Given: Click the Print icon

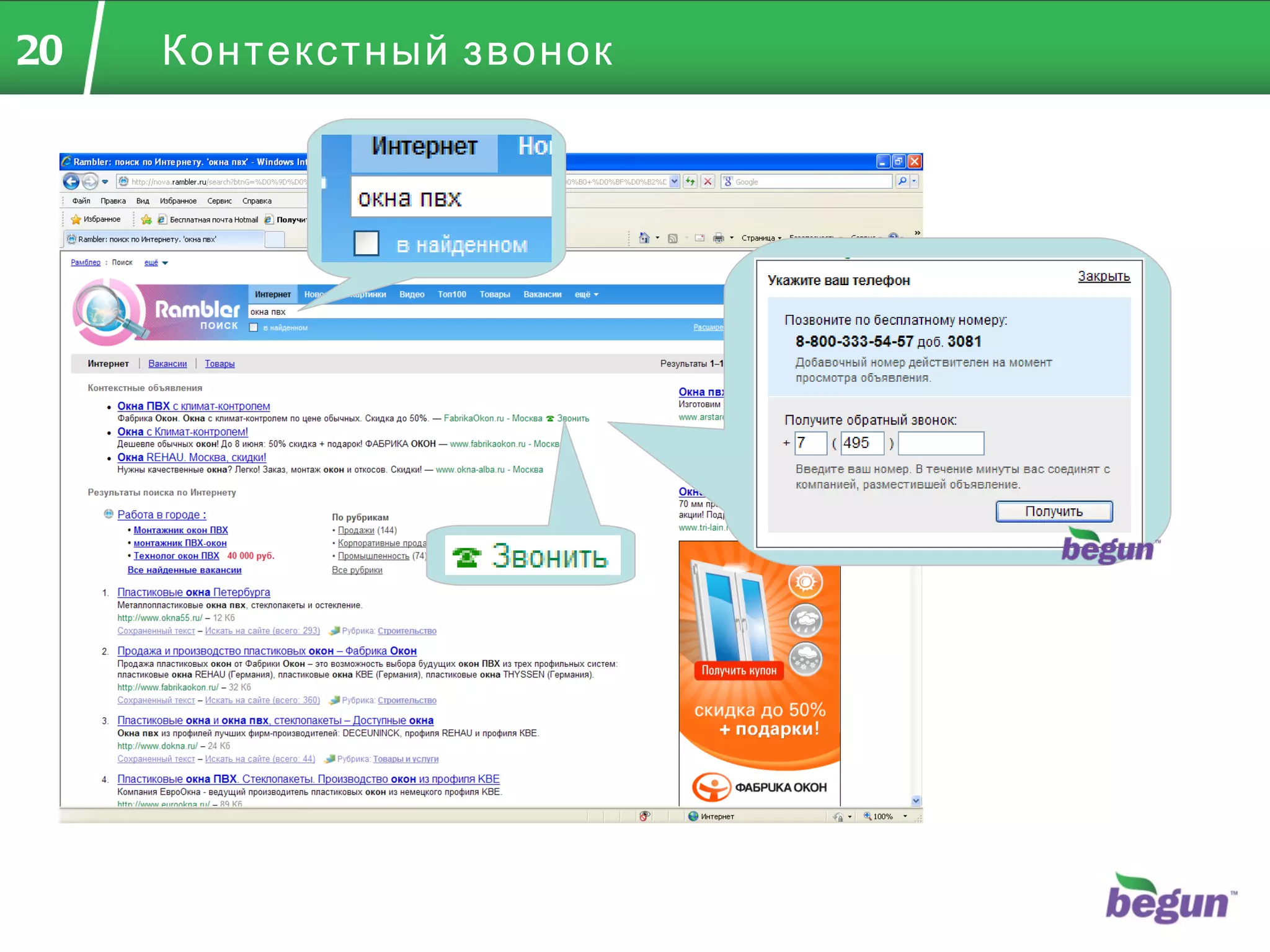Looking at the screenshot, I should [x=718, y=238].
